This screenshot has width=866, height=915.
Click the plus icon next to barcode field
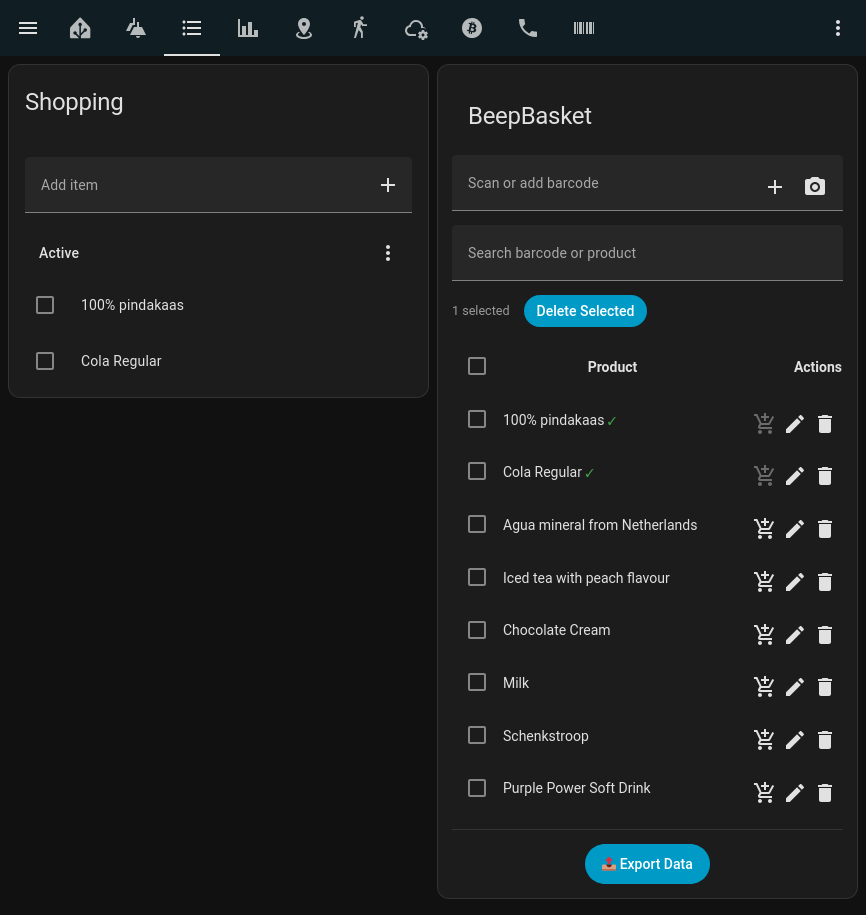[x=774, y=186]
